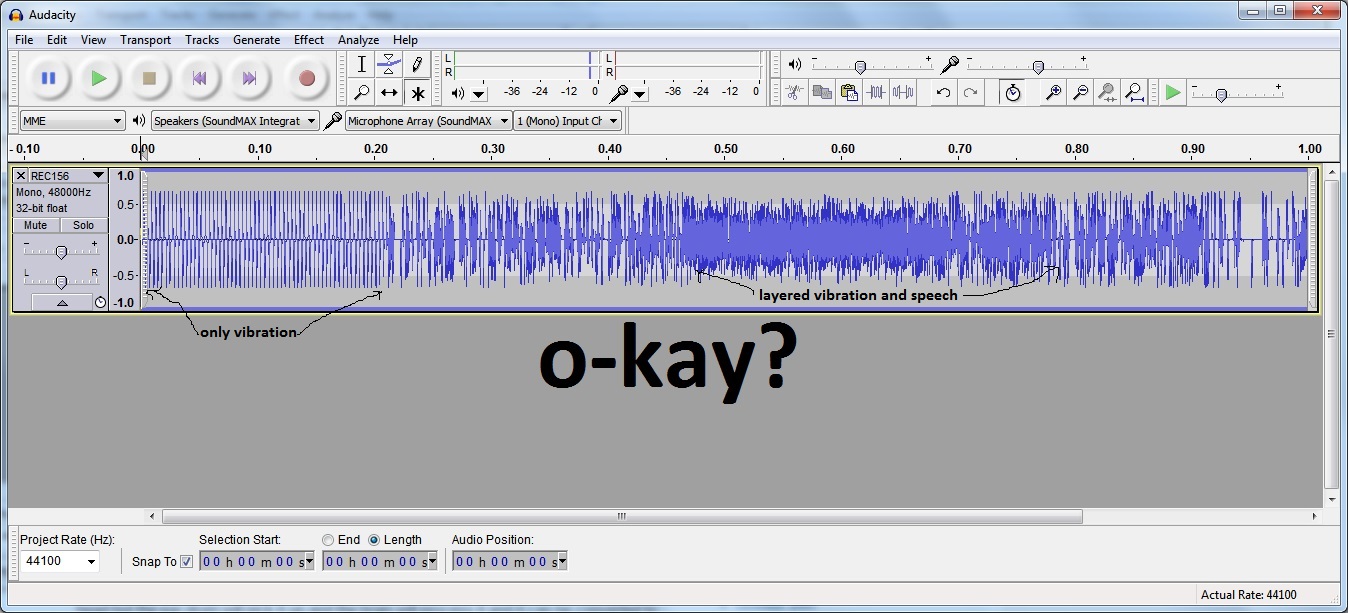The image size is (1348, 613).
Task: Open the Effect menu
Action: [308, 40]
